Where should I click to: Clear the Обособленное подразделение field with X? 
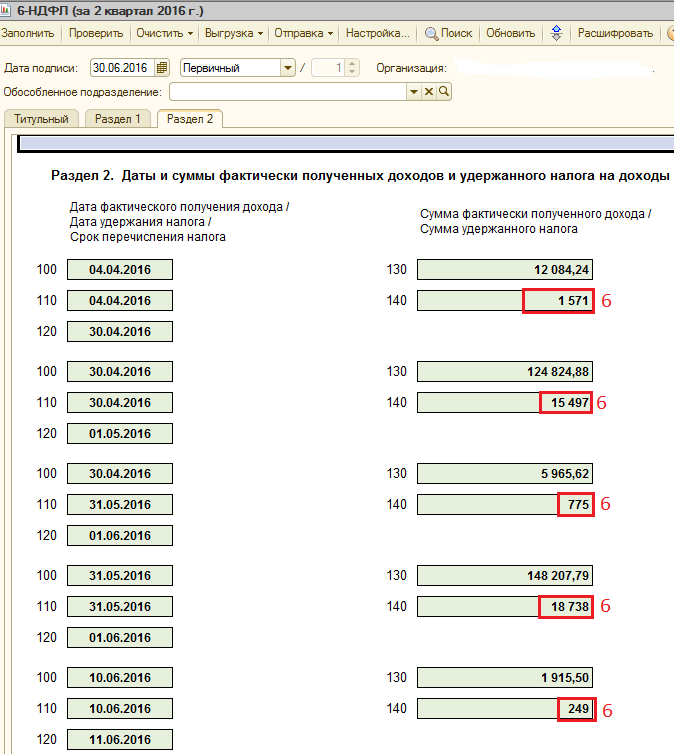click(429, 91)
